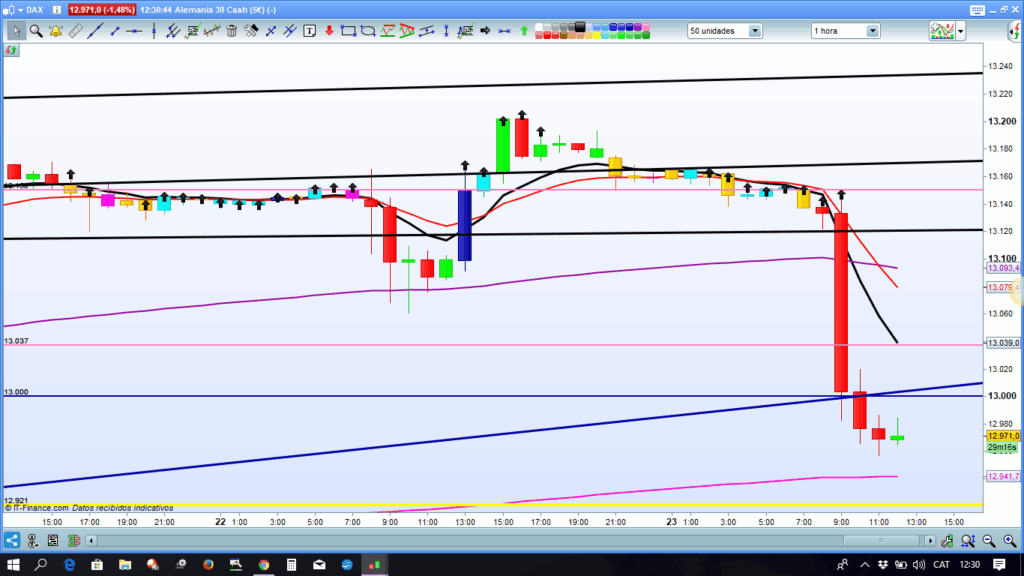The image size is (1024, 576).
Task: Open the DAX instrument menu in title bar
Action: 24,10
